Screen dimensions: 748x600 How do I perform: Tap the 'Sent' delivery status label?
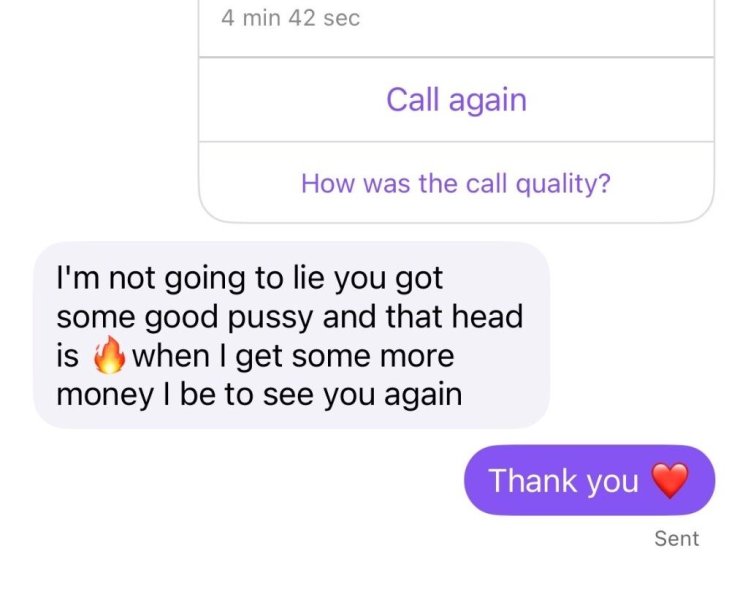point(676,538)
